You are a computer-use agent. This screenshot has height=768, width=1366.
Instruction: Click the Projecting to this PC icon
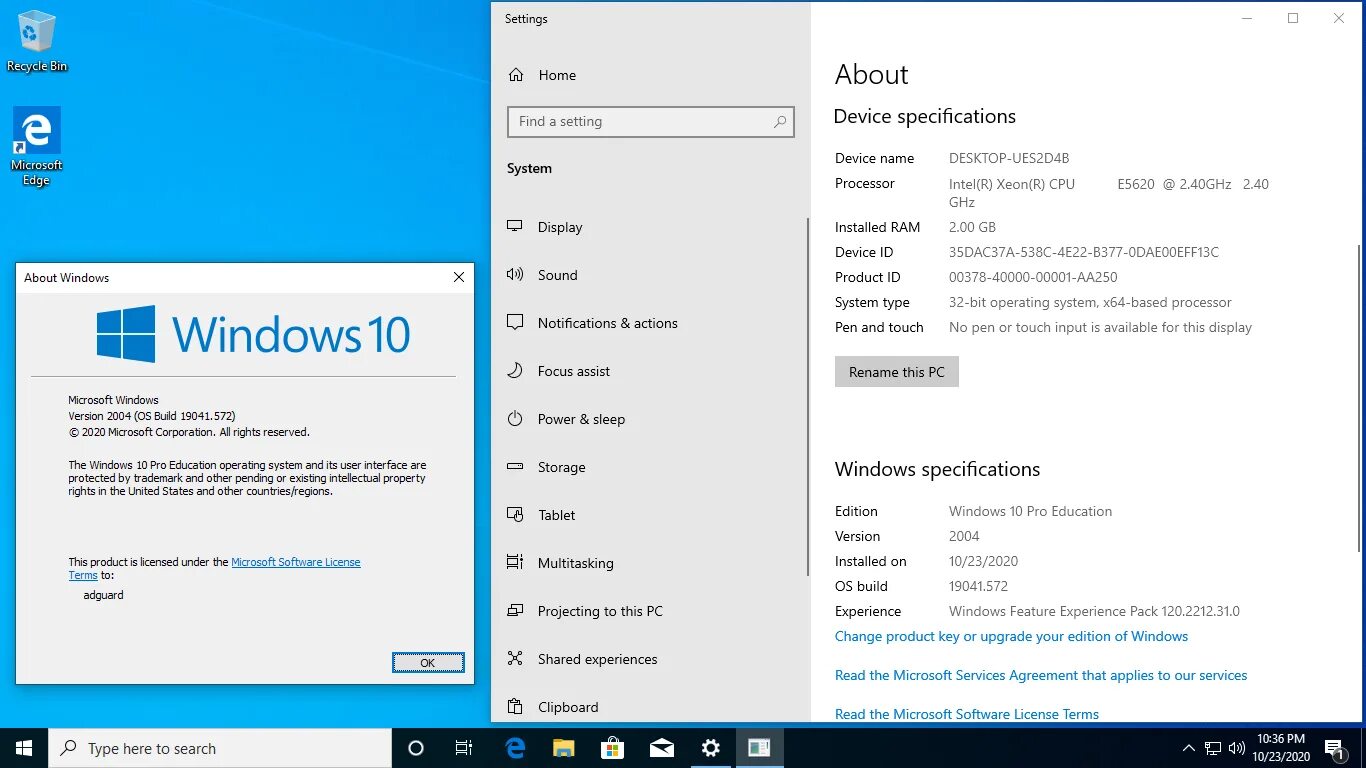[515, 611]
